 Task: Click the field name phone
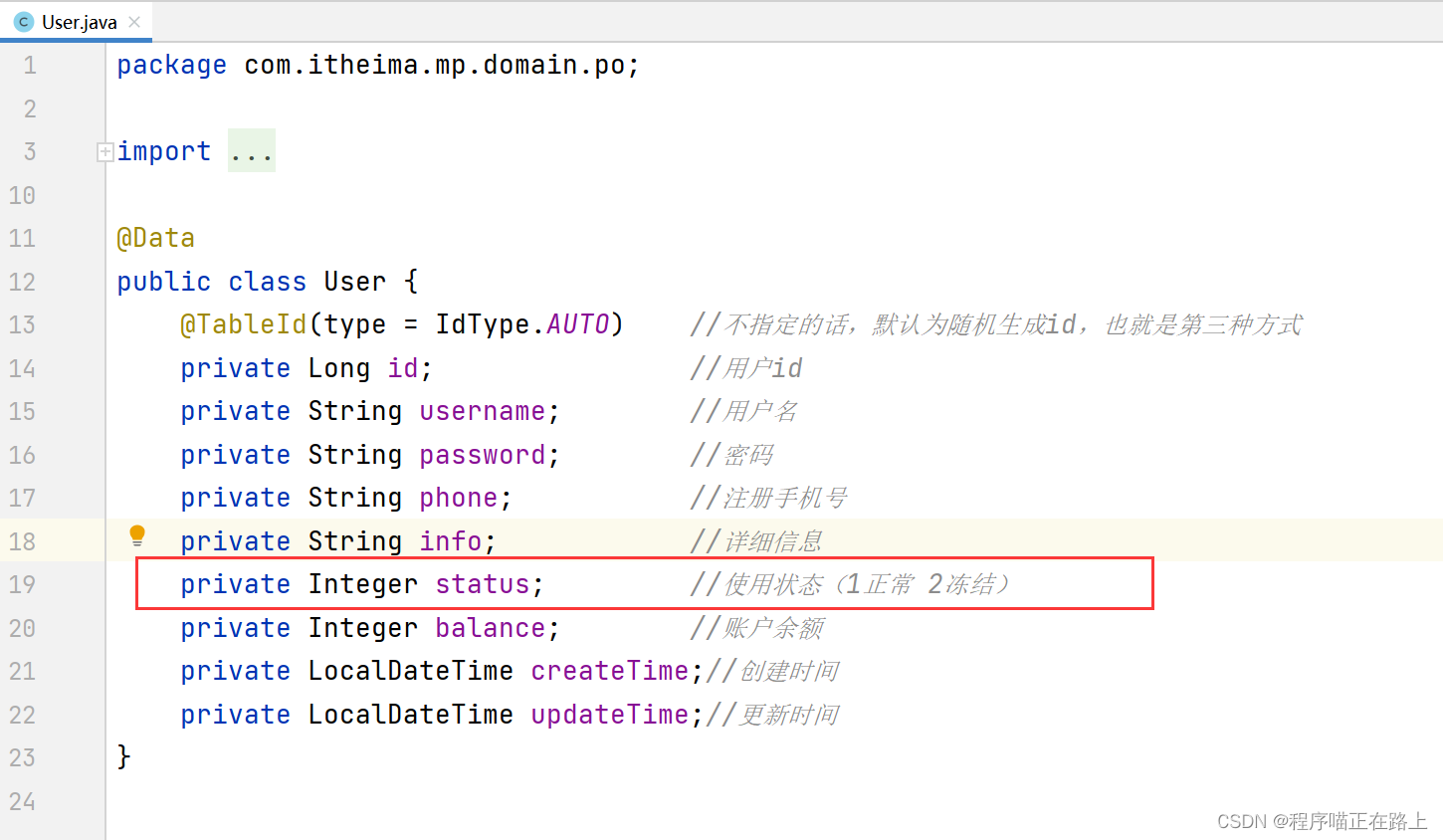coord(459,498)
